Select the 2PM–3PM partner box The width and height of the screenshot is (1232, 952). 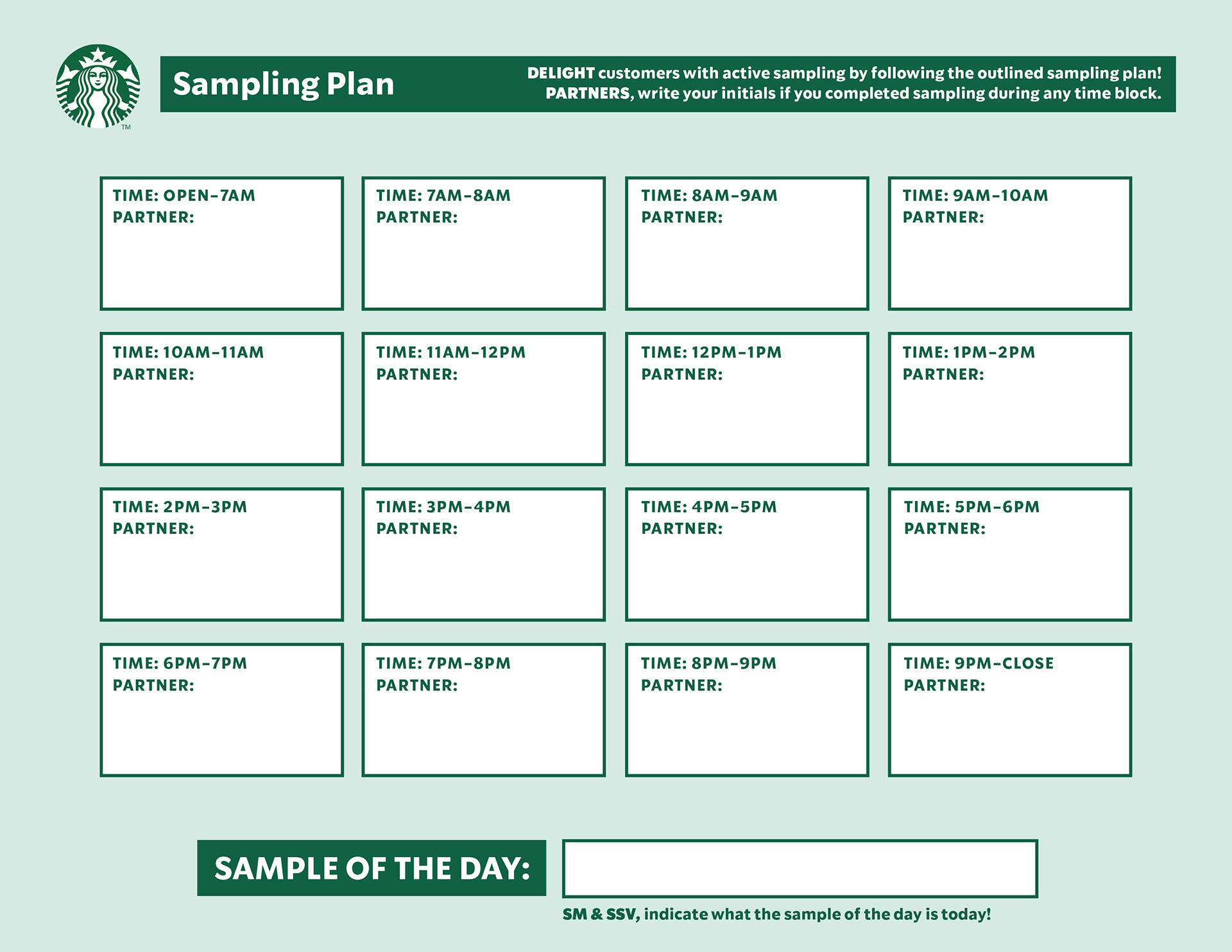(x=222, y=554)
